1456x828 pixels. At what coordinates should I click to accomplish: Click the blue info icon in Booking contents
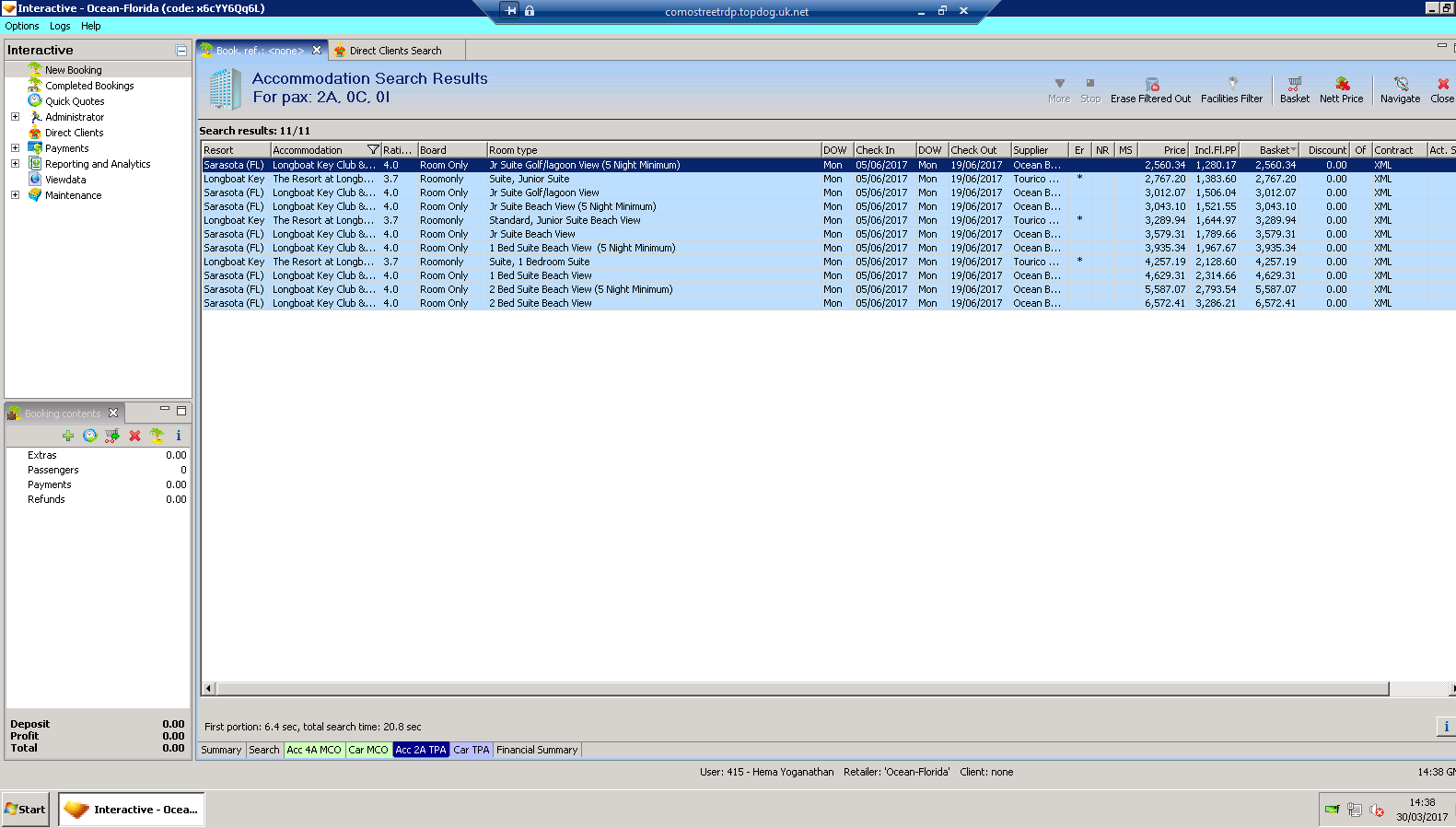(x=179, y=436)
